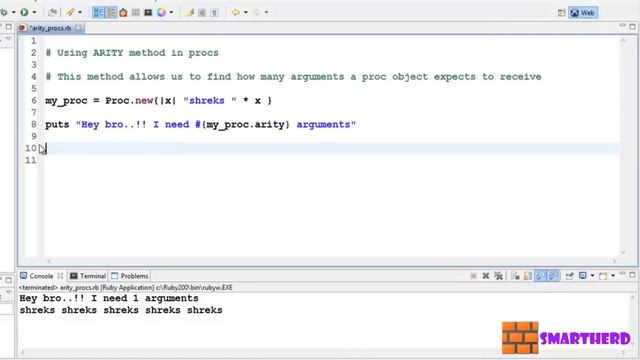Click console output 'Hey bro..!! I need 1 arguments'
This screenshot has width=640, height=360.
pyautogui.click(x=109, y=298)
